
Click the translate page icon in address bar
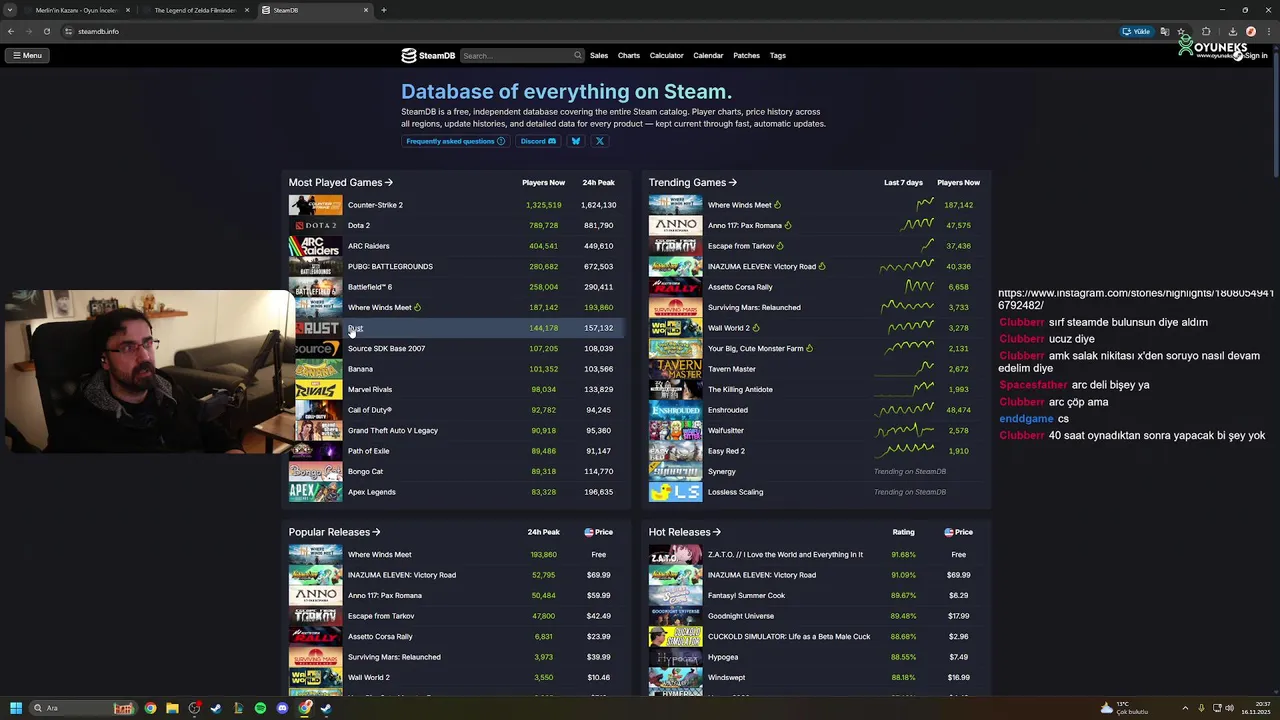tap(1164, 31)
